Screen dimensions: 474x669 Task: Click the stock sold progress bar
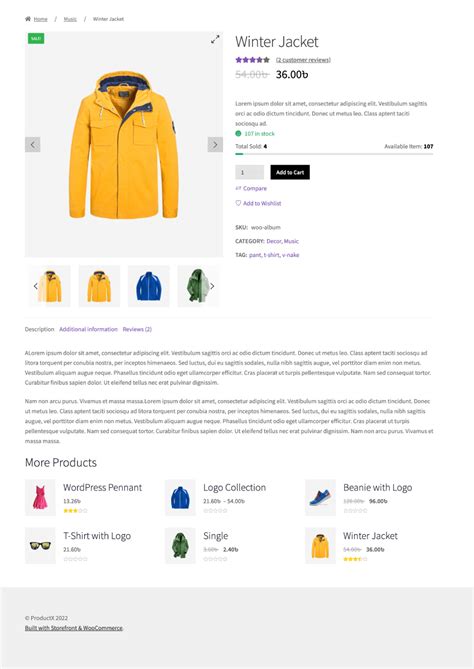[x=334, y=154]
